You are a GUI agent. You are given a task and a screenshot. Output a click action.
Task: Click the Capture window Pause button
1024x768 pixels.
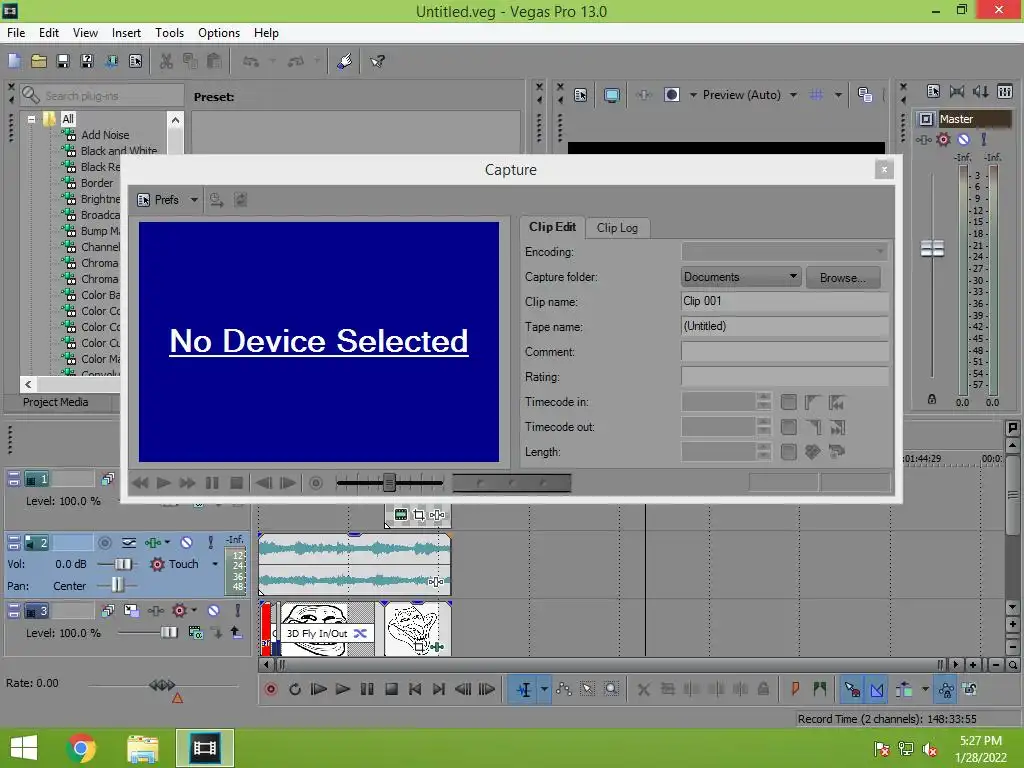tap(212, 483)
